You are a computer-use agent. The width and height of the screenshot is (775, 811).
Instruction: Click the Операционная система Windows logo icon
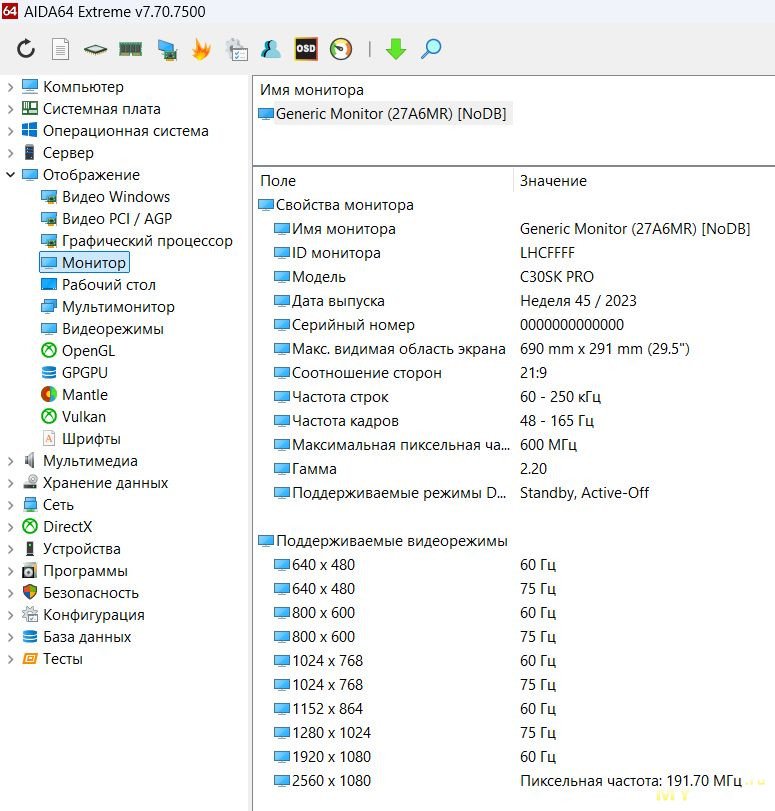29,130
